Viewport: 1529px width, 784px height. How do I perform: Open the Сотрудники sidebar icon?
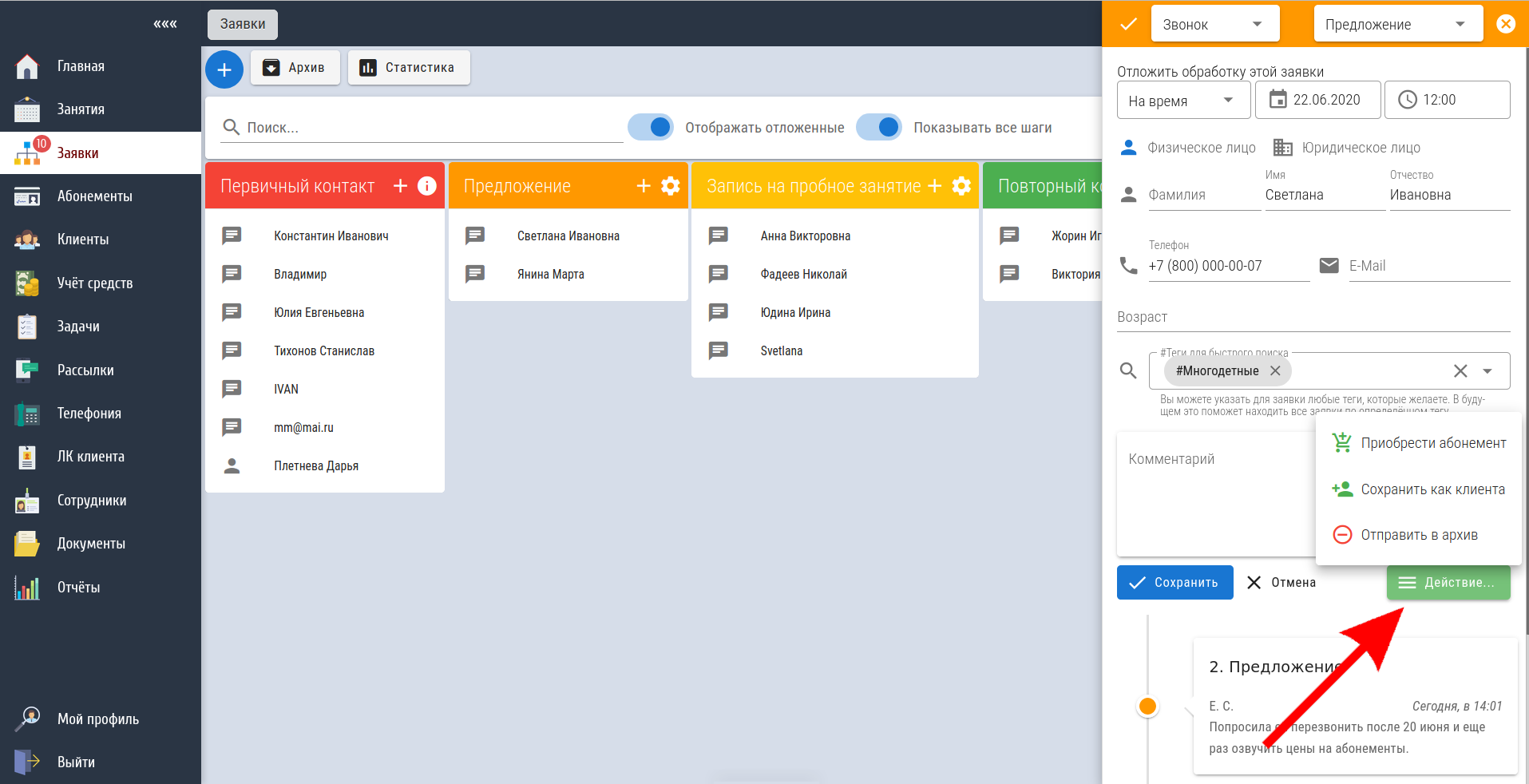click(x=27, y=501)
